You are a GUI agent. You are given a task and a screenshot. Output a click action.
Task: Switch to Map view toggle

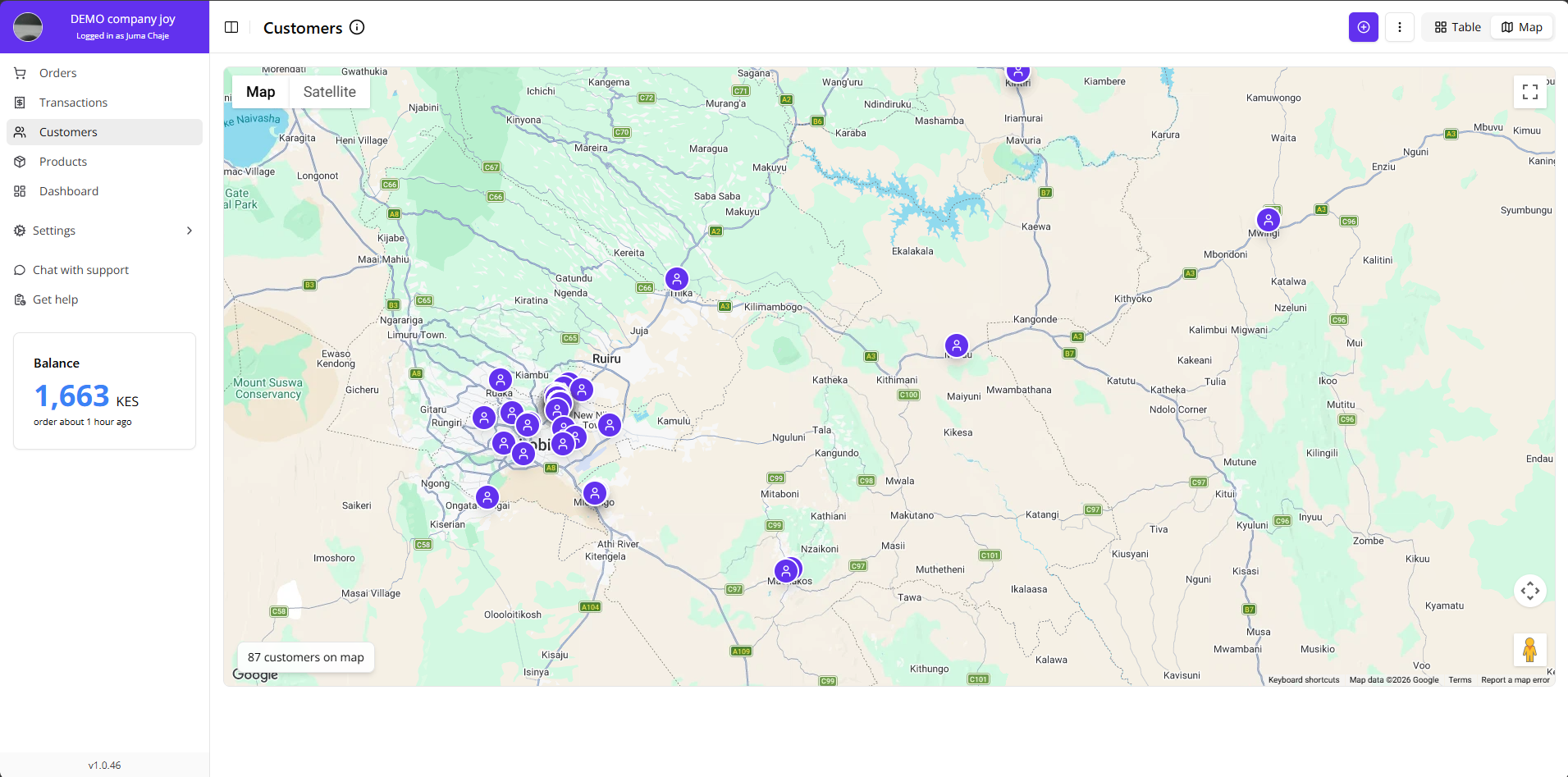(1522, 27)
